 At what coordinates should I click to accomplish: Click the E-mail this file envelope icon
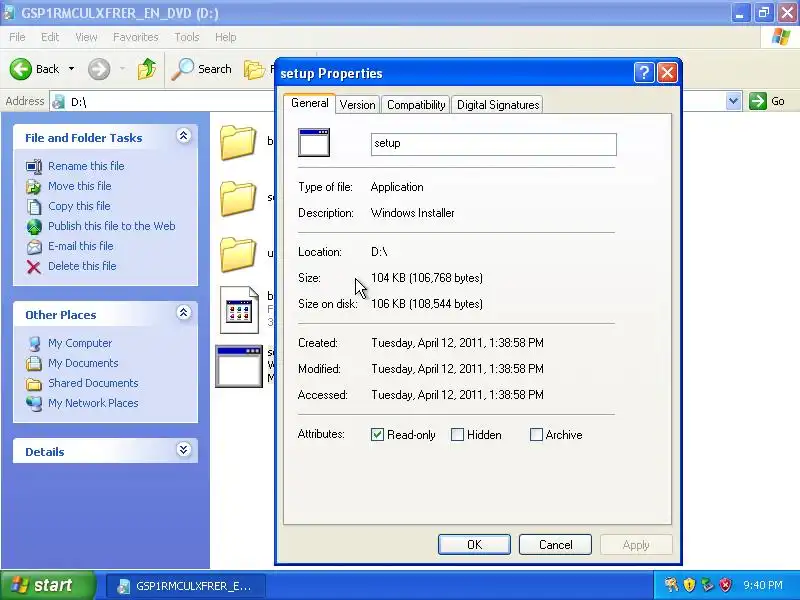(34, 246)
